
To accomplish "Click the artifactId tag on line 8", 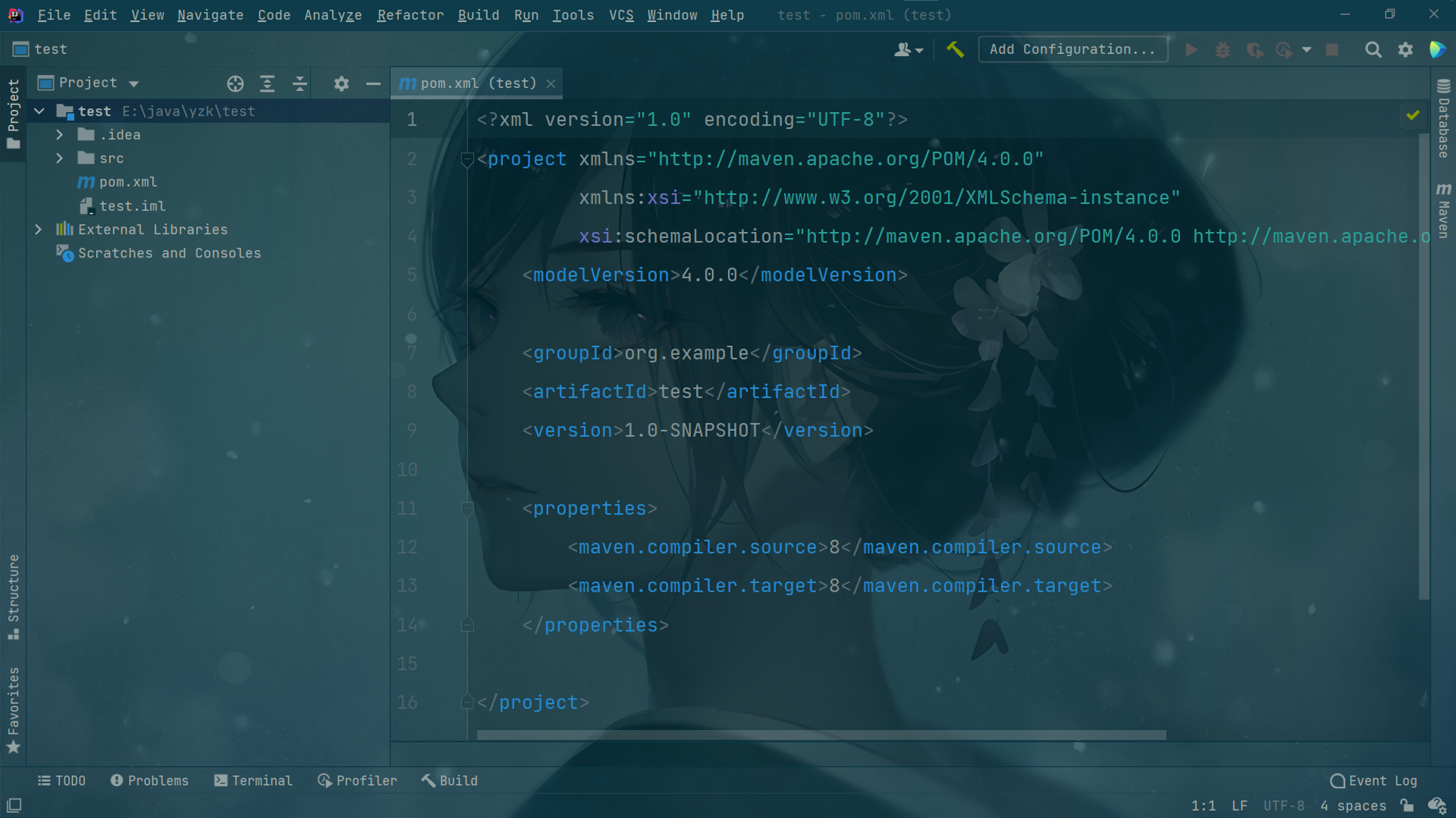I will click(590, 392).
